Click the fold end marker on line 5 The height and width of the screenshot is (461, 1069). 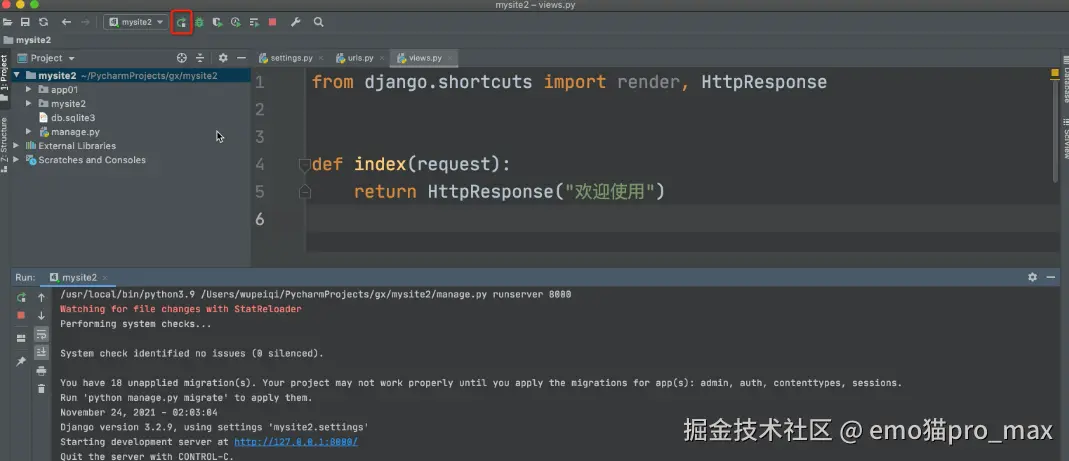pos(305,192)
